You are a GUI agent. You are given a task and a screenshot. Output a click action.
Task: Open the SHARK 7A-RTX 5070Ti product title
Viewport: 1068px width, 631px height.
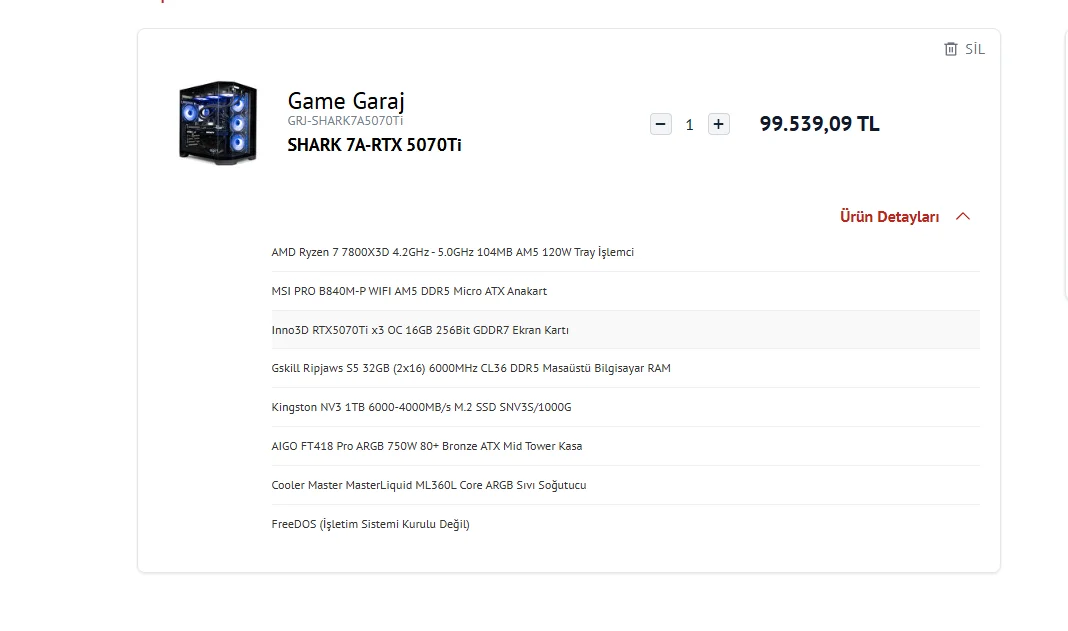(x=374, y=144)
